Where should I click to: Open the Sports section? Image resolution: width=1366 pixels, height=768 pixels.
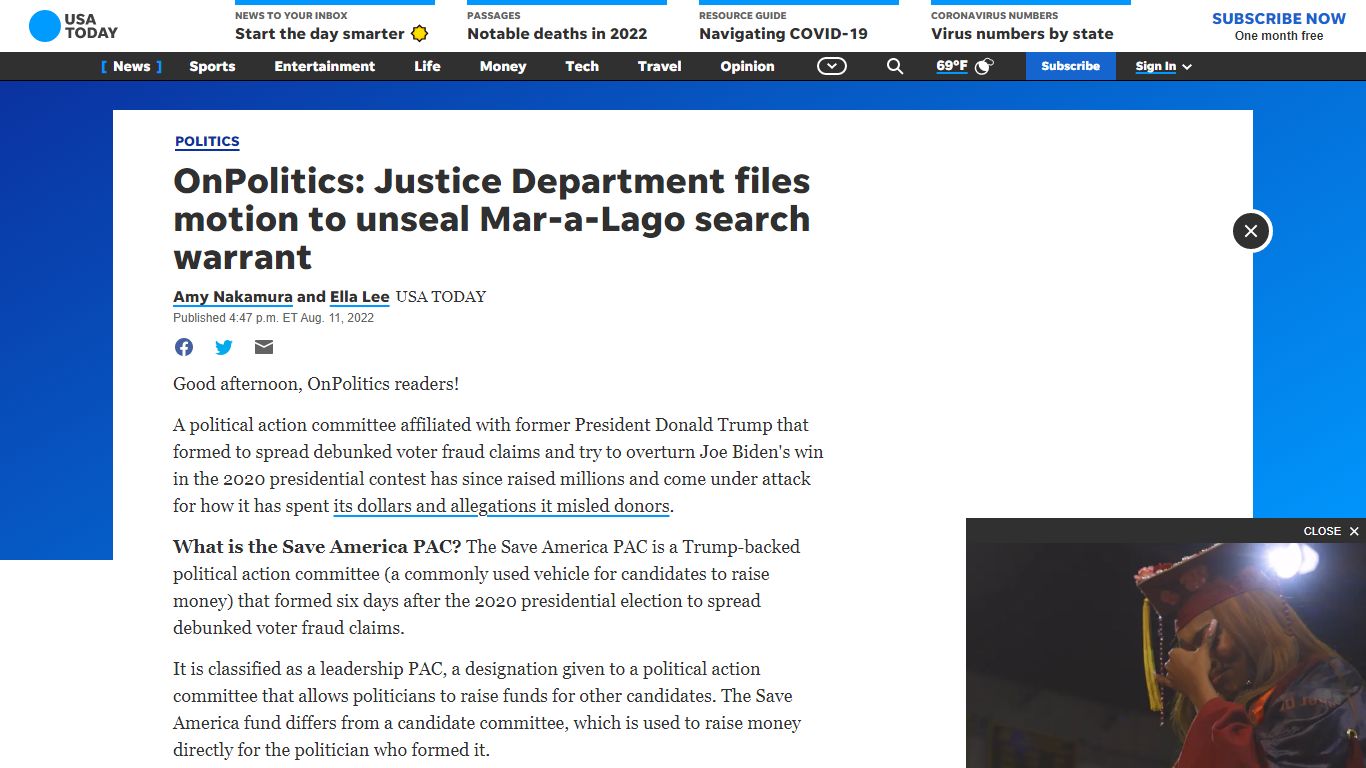212,66
